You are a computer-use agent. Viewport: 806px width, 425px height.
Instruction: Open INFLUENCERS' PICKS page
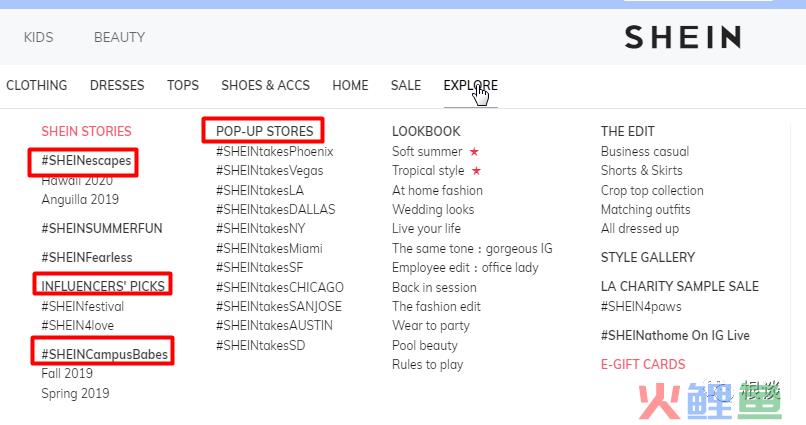[103, 286]
